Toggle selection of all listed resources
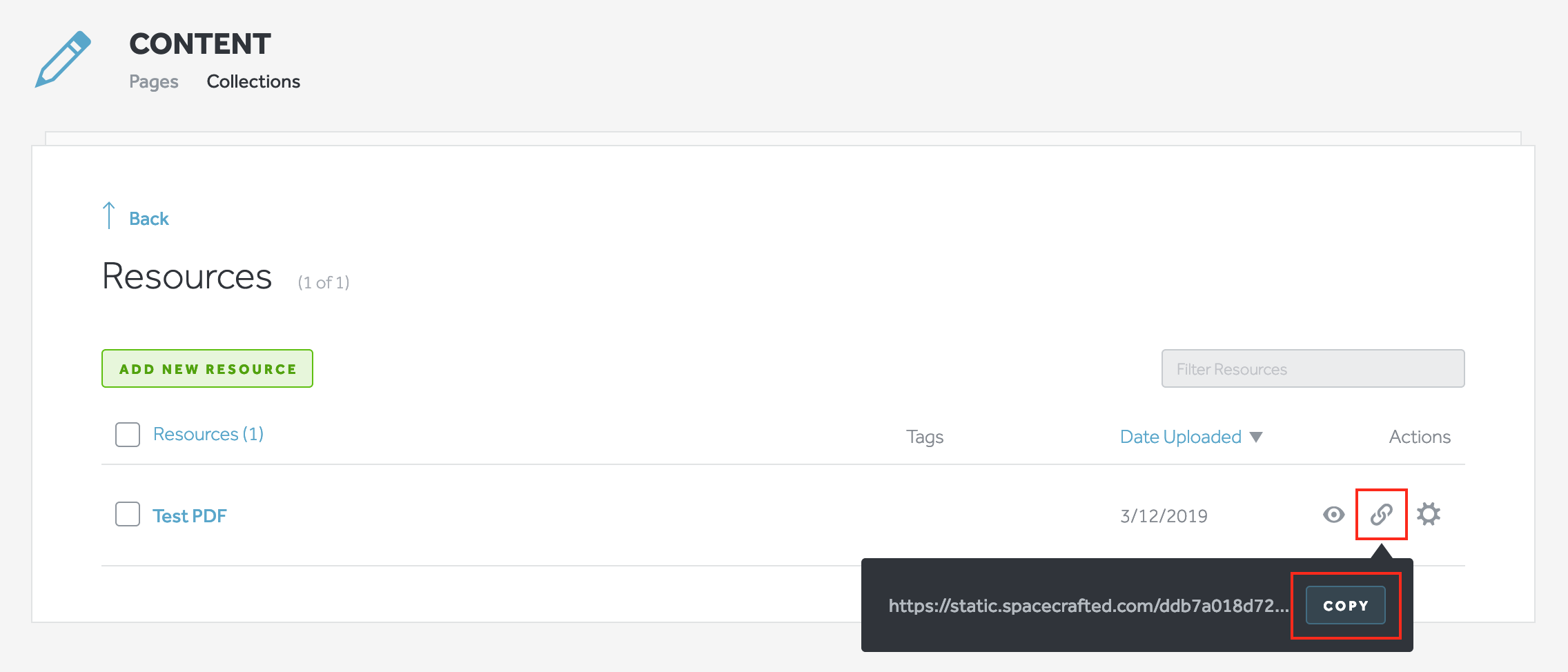Viewport: 1568px width, 672px height. point(127,435)
